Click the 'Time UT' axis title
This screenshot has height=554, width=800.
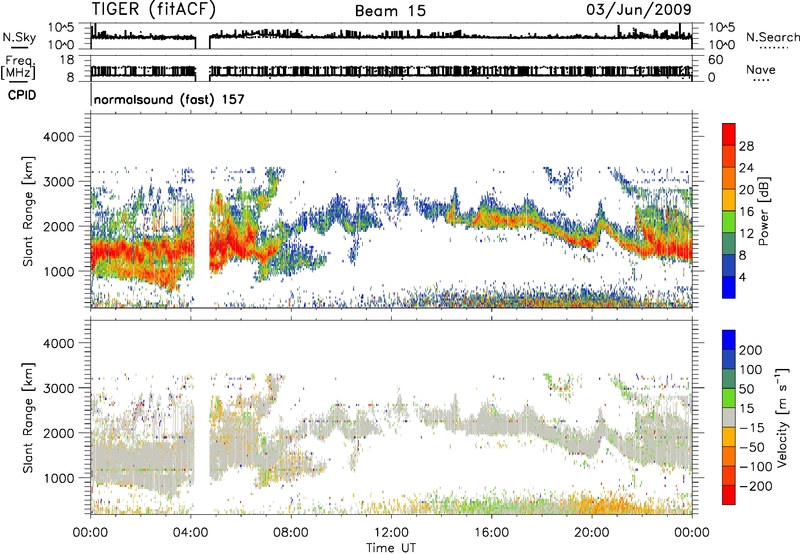tap(391, 548)
